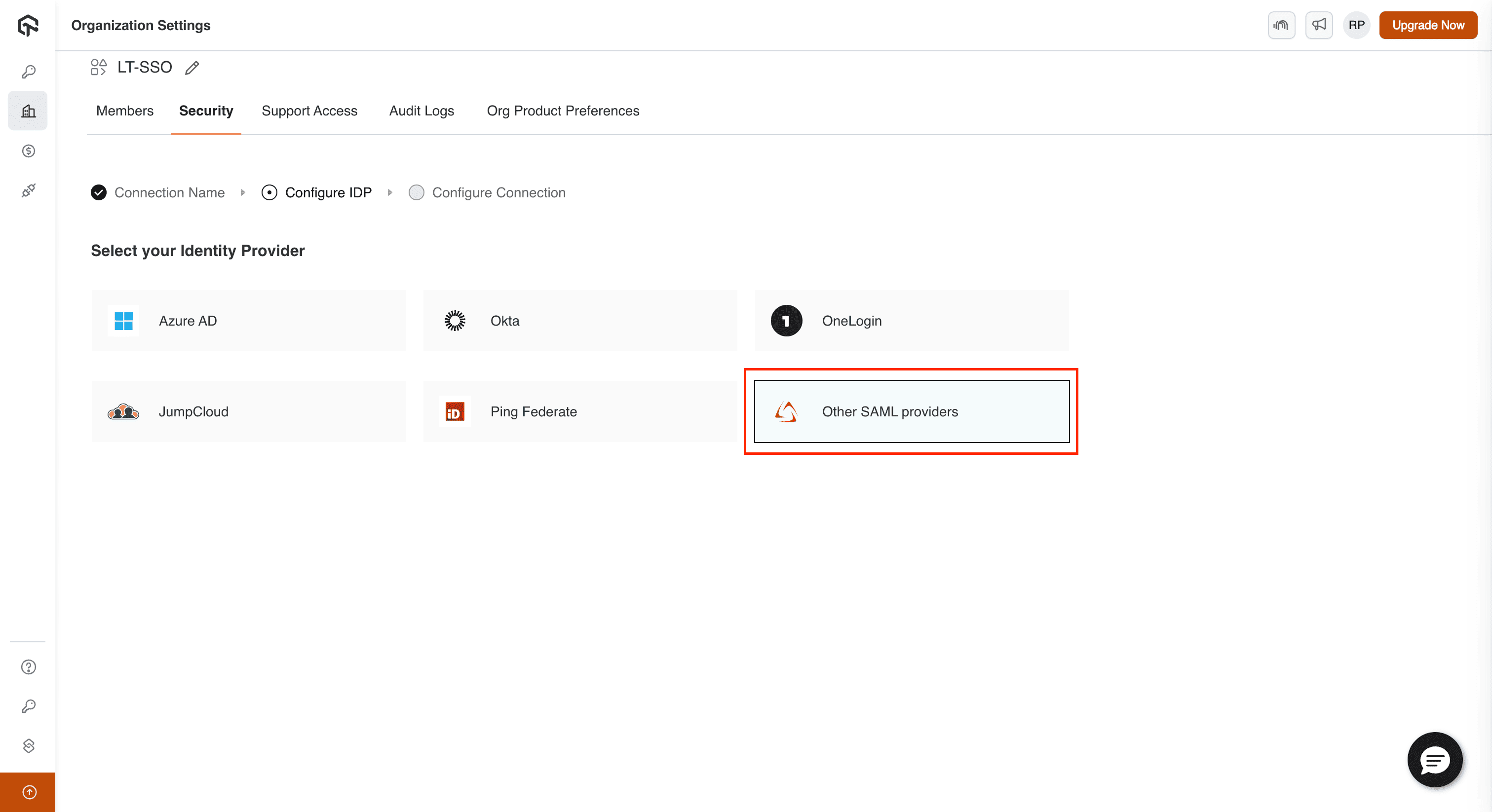
Task: Click the announcements megaphone icon
Action: point(1319,25)
